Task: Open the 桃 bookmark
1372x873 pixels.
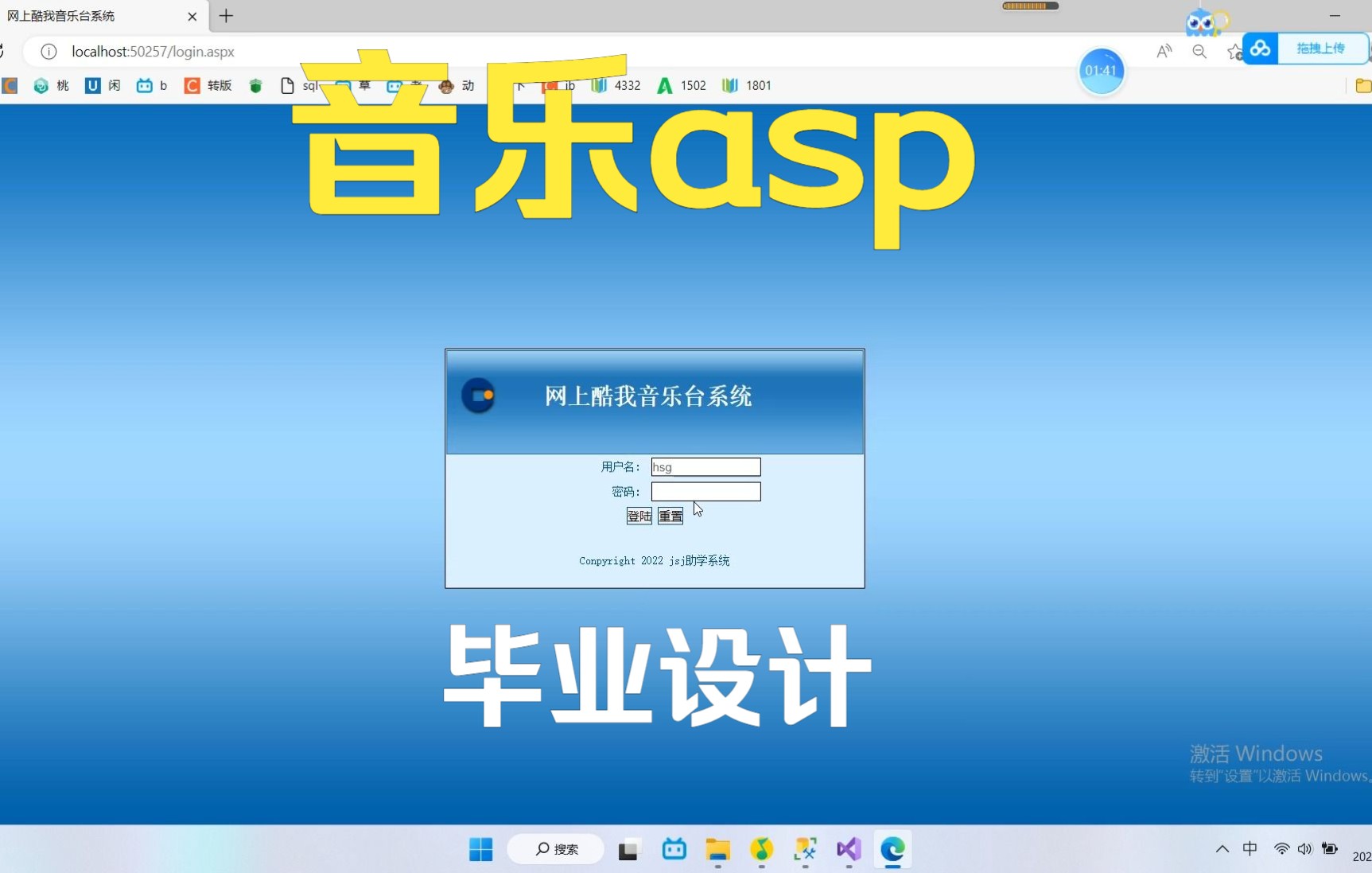Action: pos(52,85)
